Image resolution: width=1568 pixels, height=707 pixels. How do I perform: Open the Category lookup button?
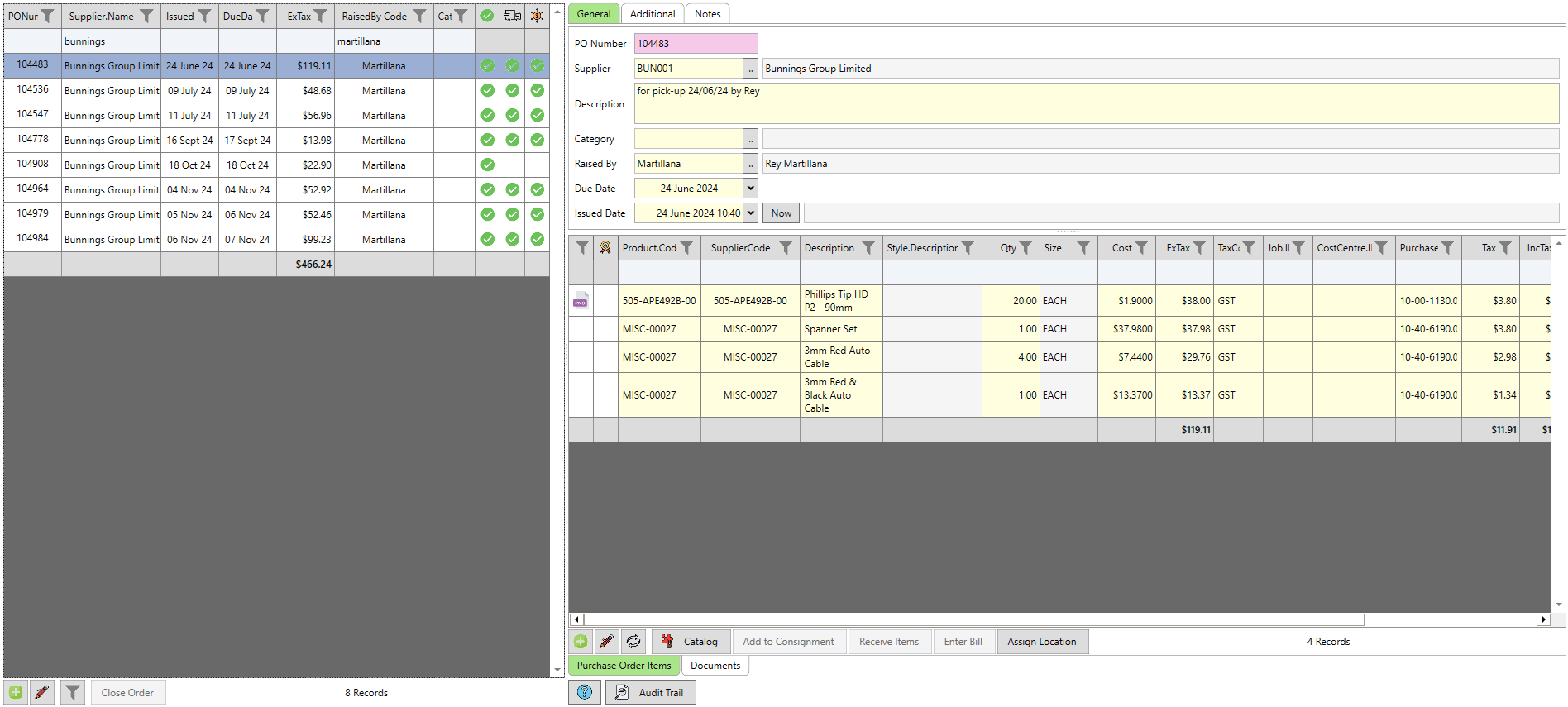coord(750,139)
